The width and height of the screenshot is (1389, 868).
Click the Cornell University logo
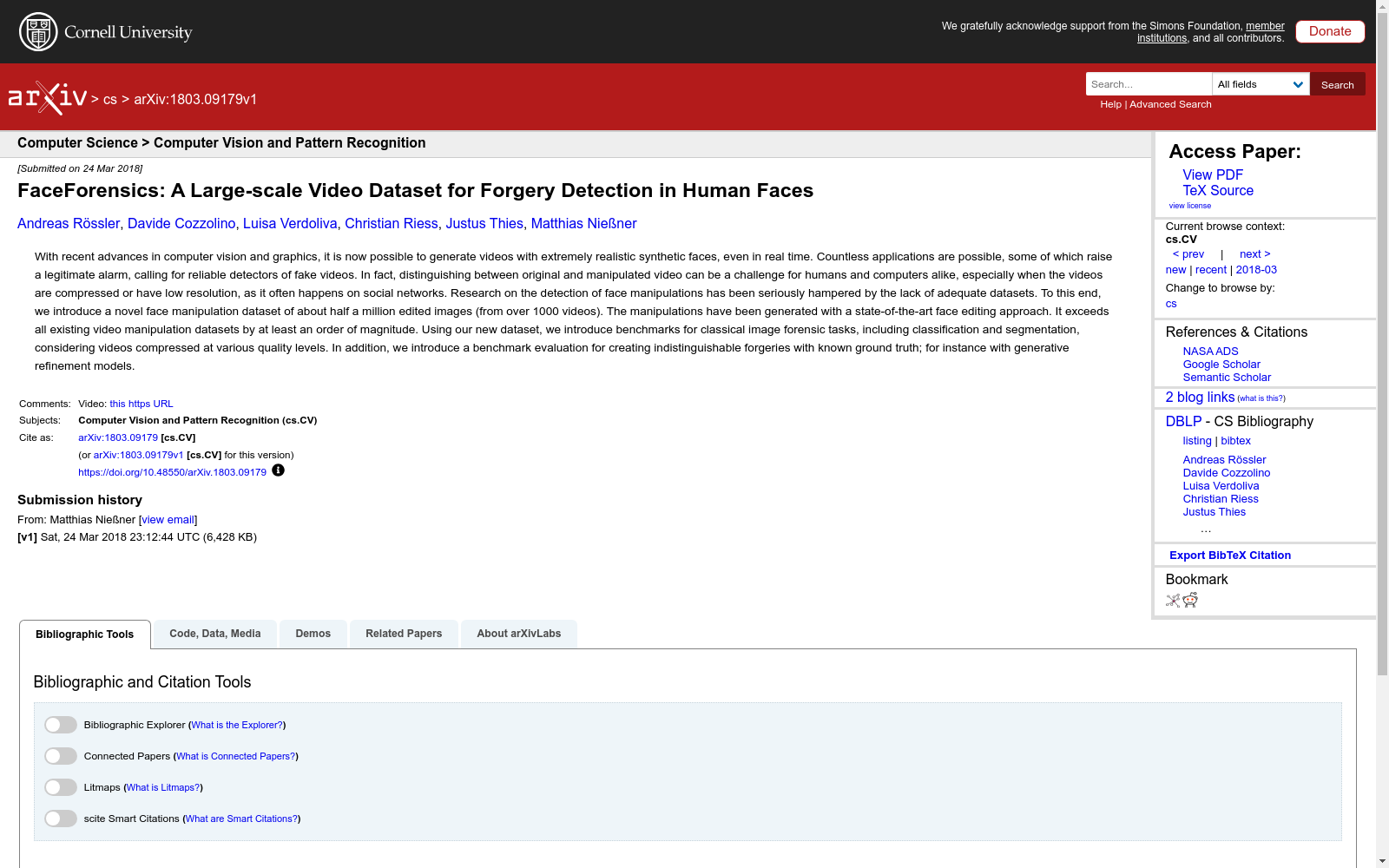[x=105, y=32]
